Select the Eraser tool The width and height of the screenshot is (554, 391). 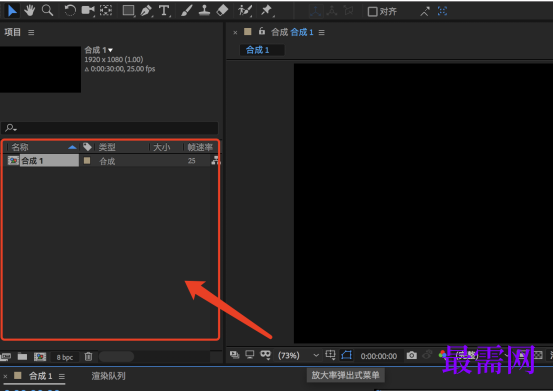(222, 11)
